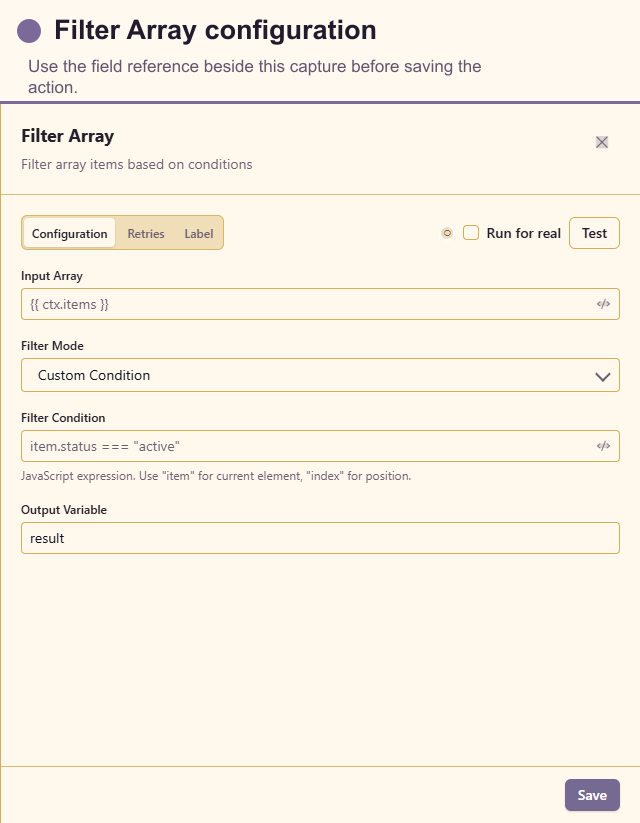Open the Retries tab
The width and height of the screenshot is (640, 823).
(x=146, y=234)
